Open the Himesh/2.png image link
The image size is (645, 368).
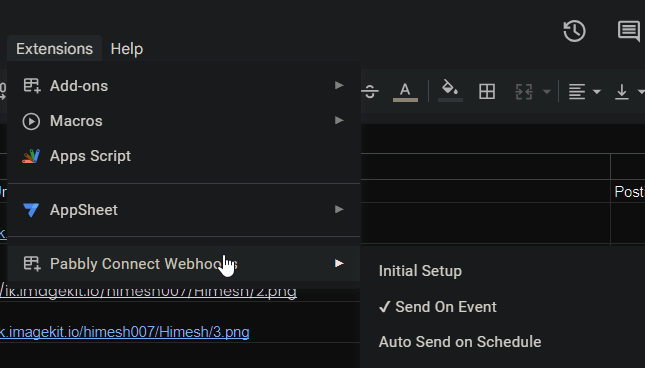148,291
